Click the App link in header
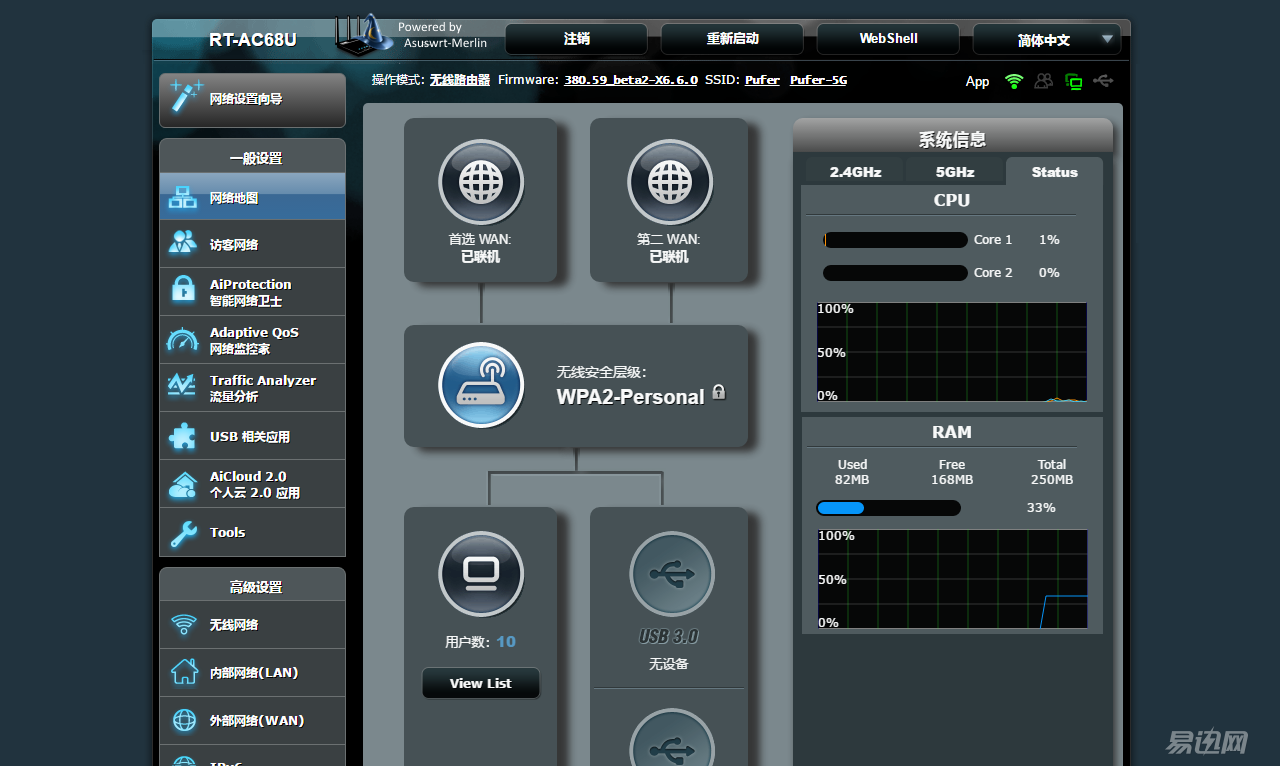This screenshot has width=1280, height=766. (x=978, y=82)
